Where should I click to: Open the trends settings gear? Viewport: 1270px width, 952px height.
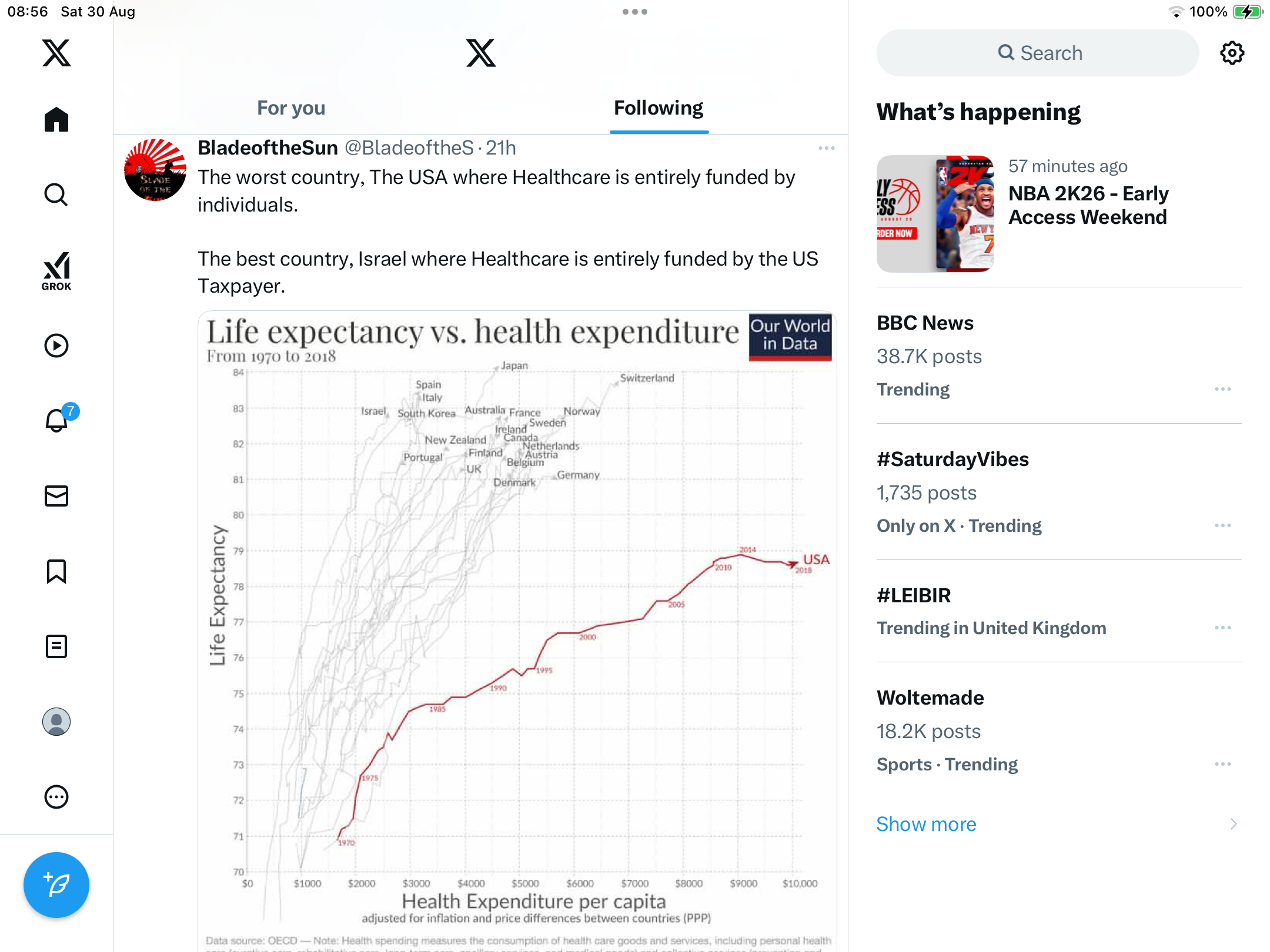[1232, 53]
